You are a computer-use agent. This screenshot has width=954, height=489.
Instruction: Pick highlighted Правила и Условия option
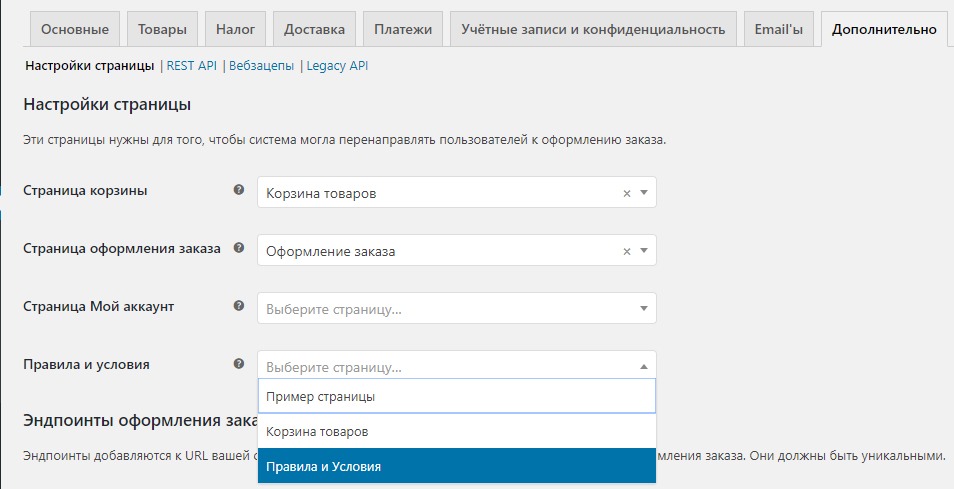pos(457,466)
